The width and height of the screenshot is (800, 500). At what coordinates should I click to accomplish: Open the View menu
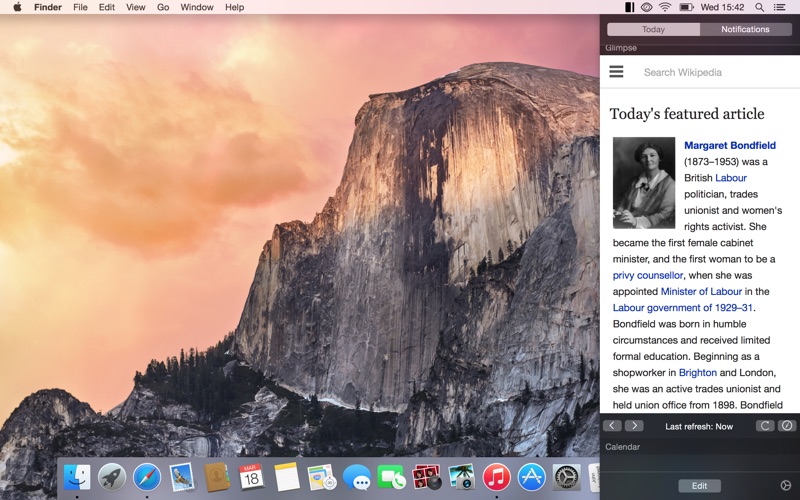(136, 7)
